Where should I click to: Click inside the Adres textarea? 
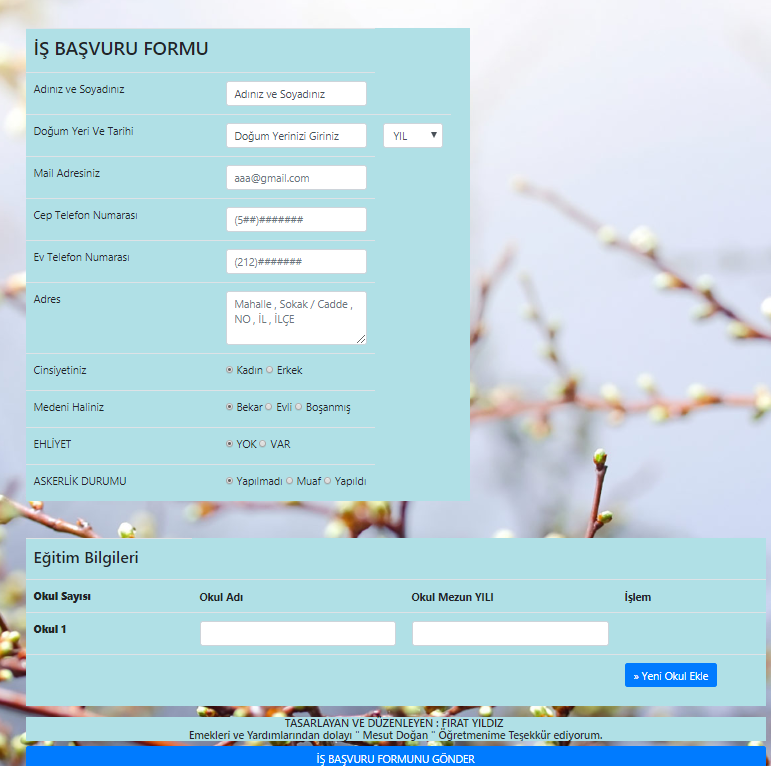pos(296,318)
